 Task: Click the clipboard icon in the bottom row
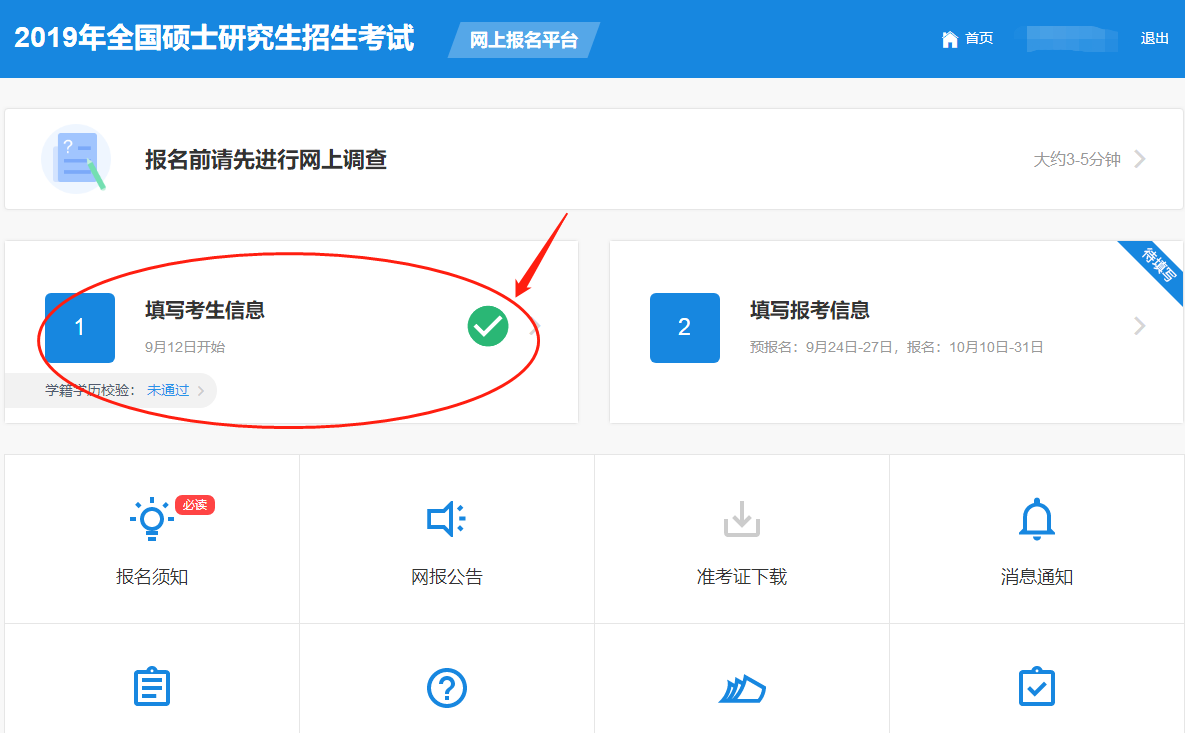152,687
